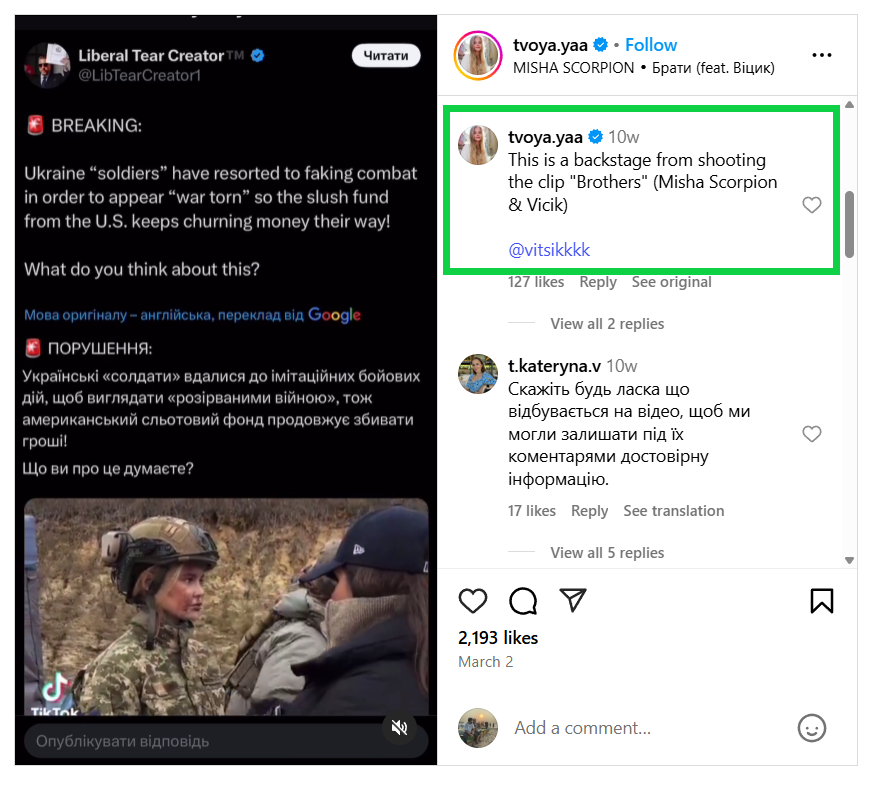Save post with bookmark icon
This screenshot has width=871, height=787.
[x=821, y=600]
